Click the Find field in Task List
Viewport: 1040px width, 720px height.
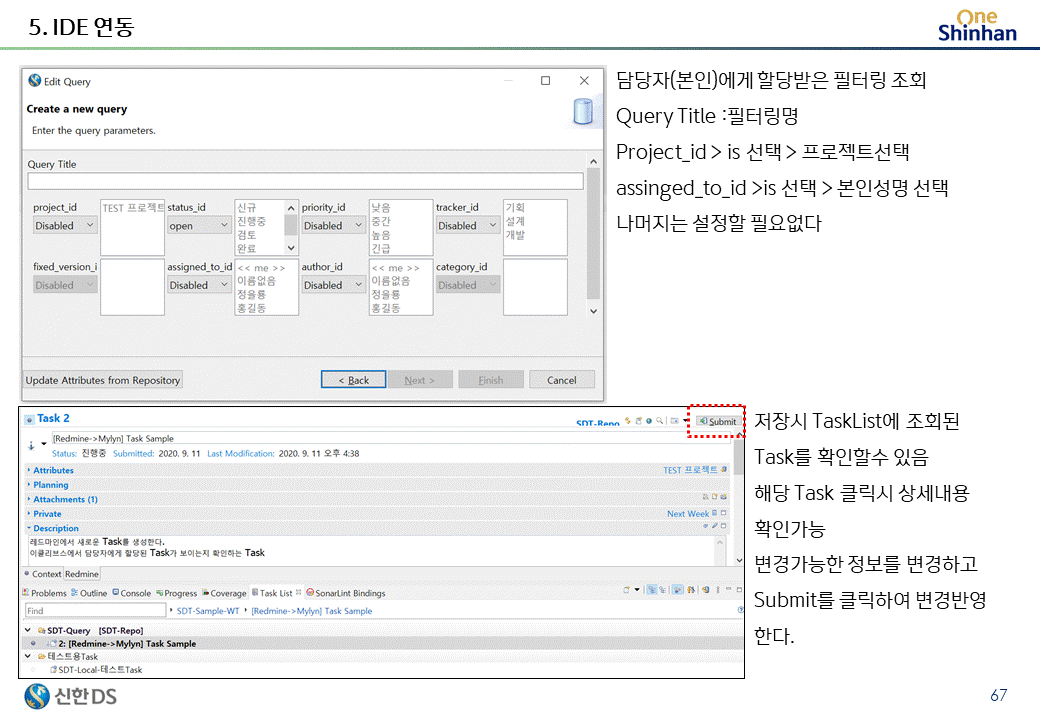pyautogui.click(x=96, y=611)
